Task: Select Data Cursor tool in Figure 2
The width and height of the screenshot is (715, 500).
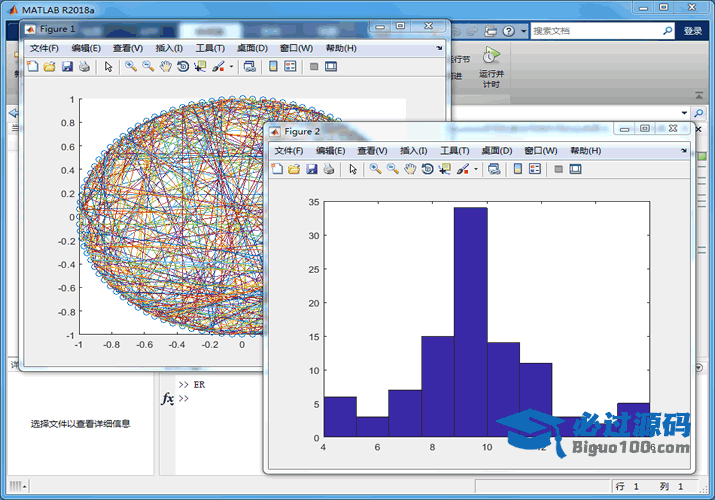Action: 444,169
